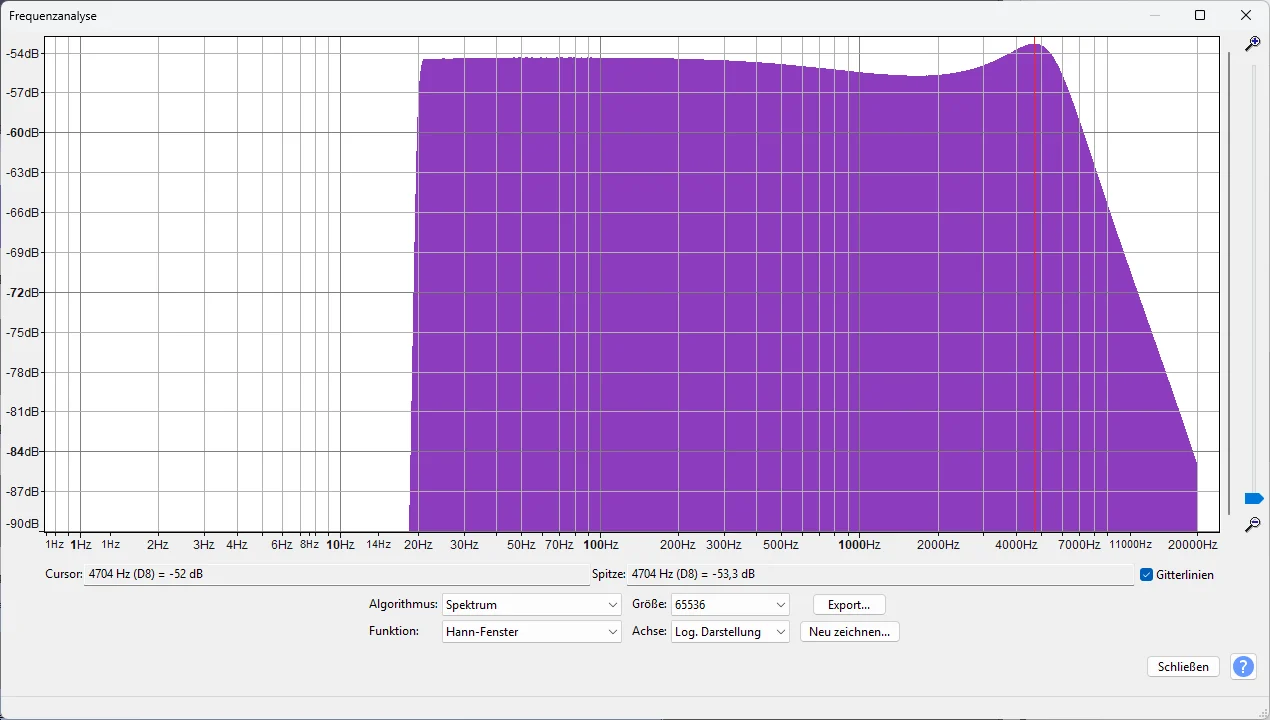This screenshot has height=720, width=1270.
Task: Toggle the Gitterlinien checkbox
Action: click(1146, 575)
